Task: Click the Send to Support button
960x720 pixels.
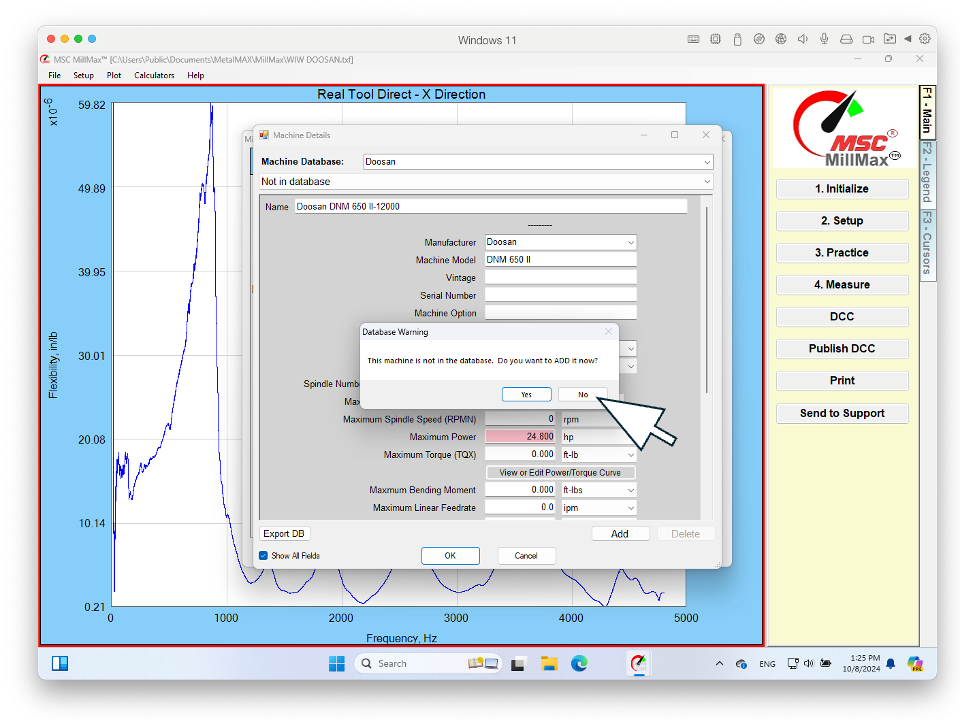Action: [x=842, y=413]
